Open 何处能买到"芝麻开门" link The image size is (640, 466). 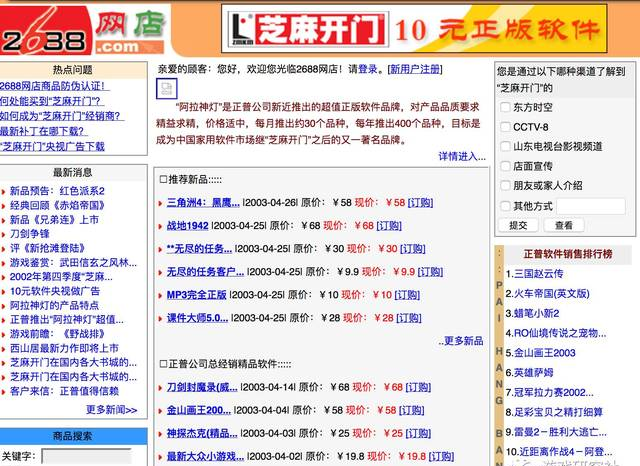[51, 101]
